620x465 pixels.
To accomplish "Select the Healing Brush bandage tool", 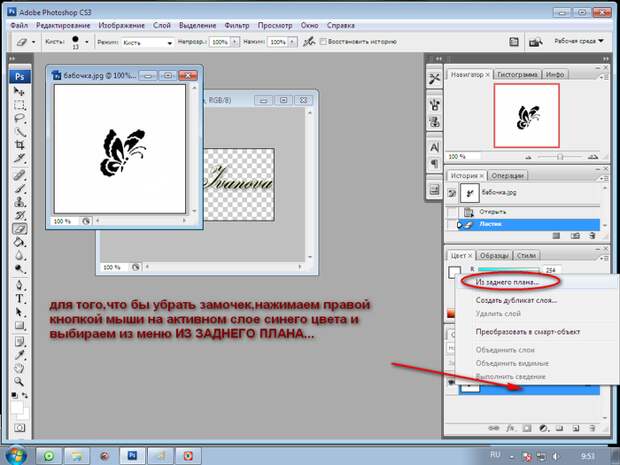I will [x=19, y=175].
